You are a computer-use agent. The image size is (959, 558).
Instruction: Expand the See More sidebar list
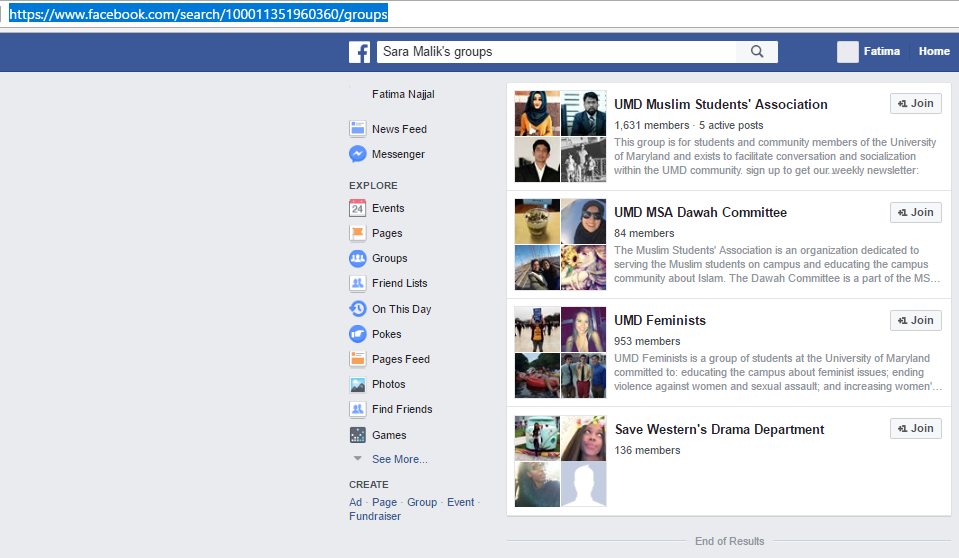[x=399, y=459]
